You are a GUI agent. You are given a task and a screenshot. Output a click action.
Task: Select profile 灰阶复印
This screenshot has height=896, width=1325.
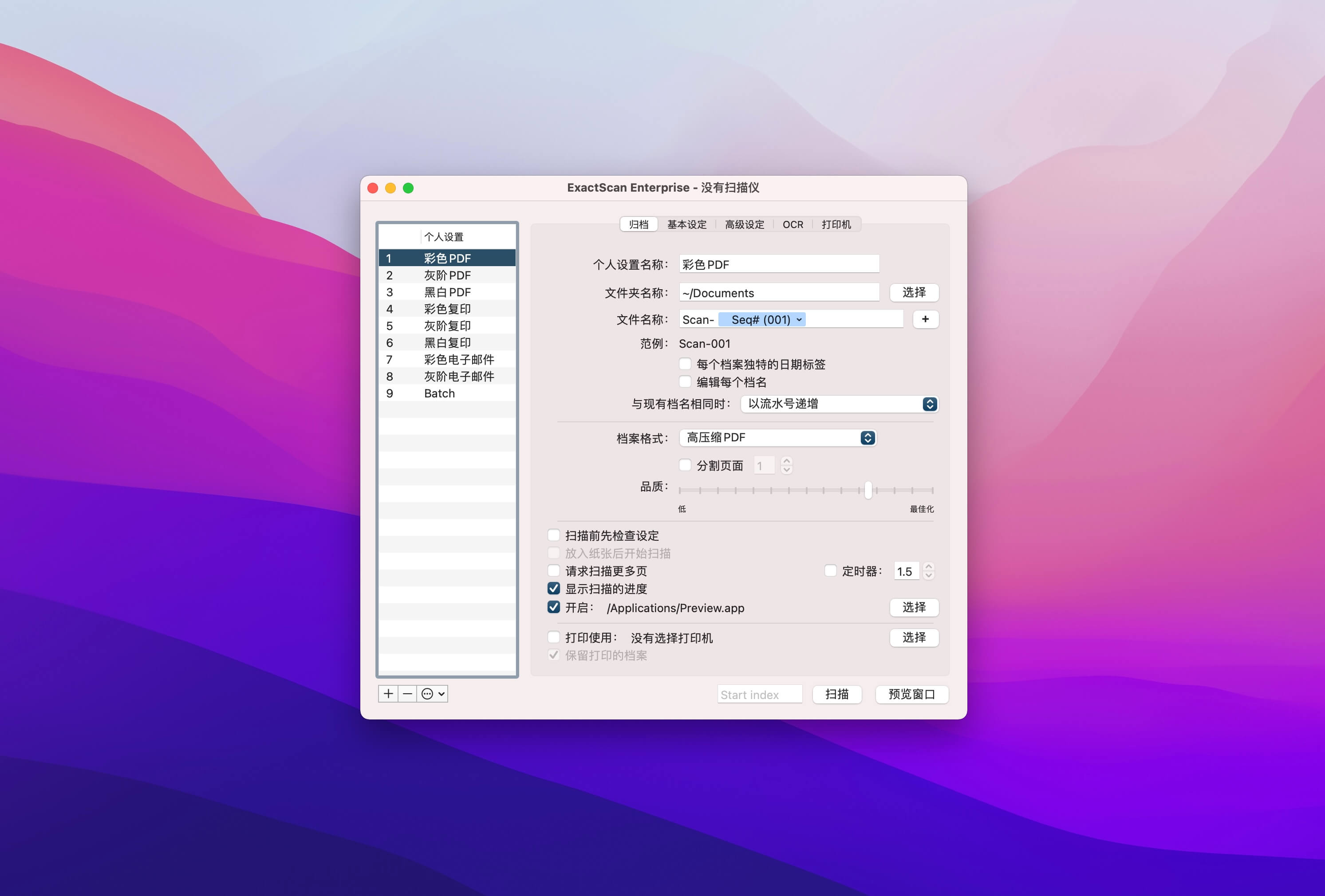[447, 326]
